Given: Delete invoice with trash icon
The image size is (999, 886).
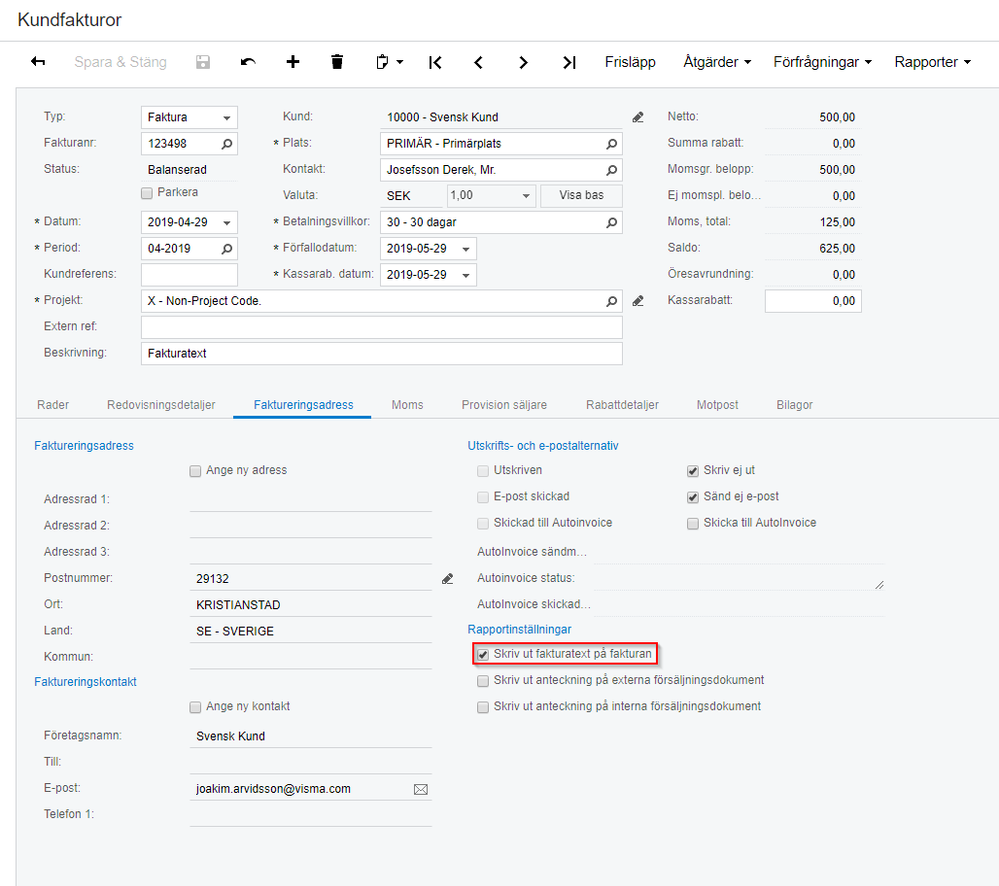Looking at the screenshot, I should coord(337,62).
